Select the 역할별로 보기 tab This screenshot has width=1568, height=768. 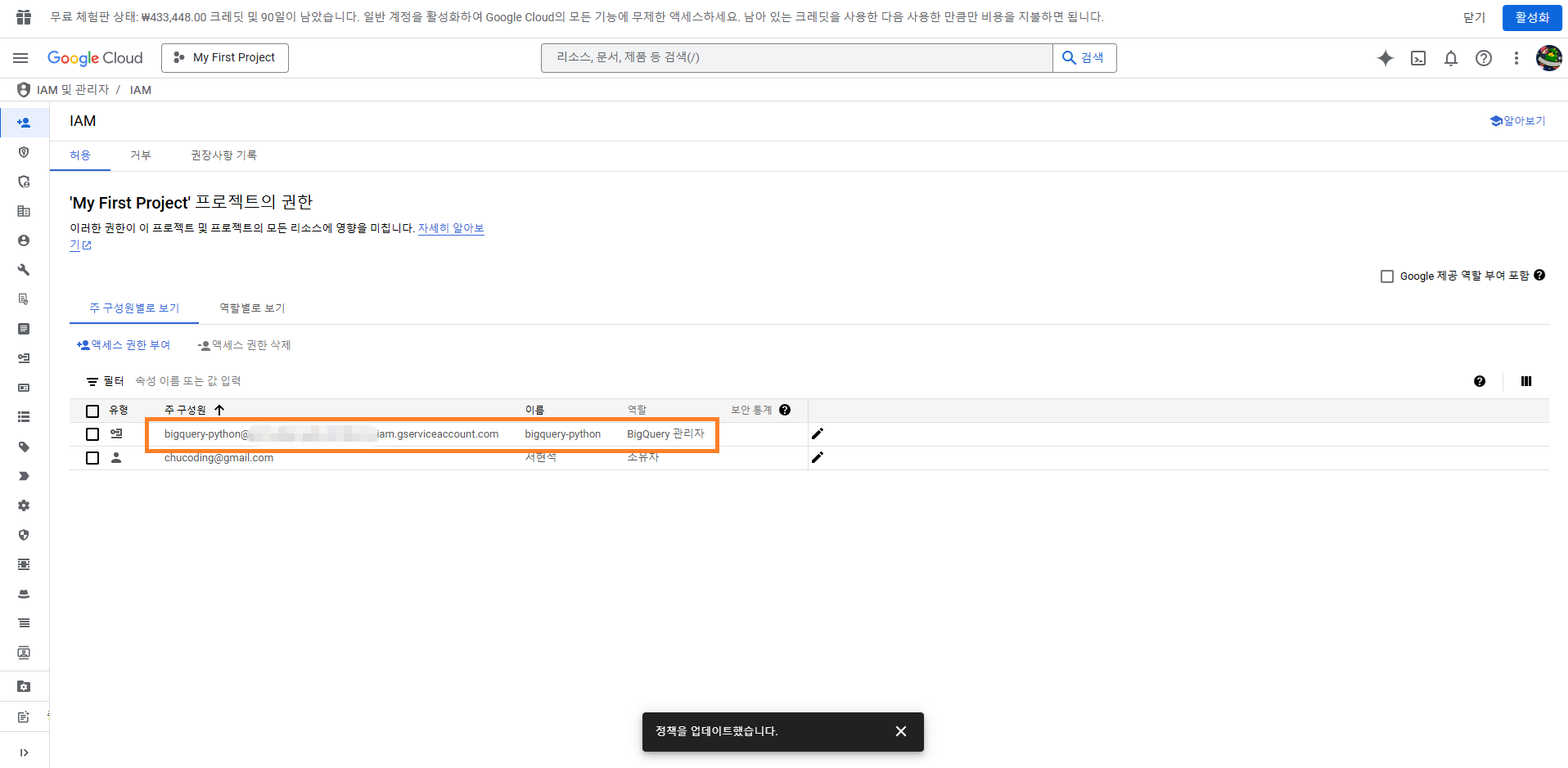(x=252, y=308)
